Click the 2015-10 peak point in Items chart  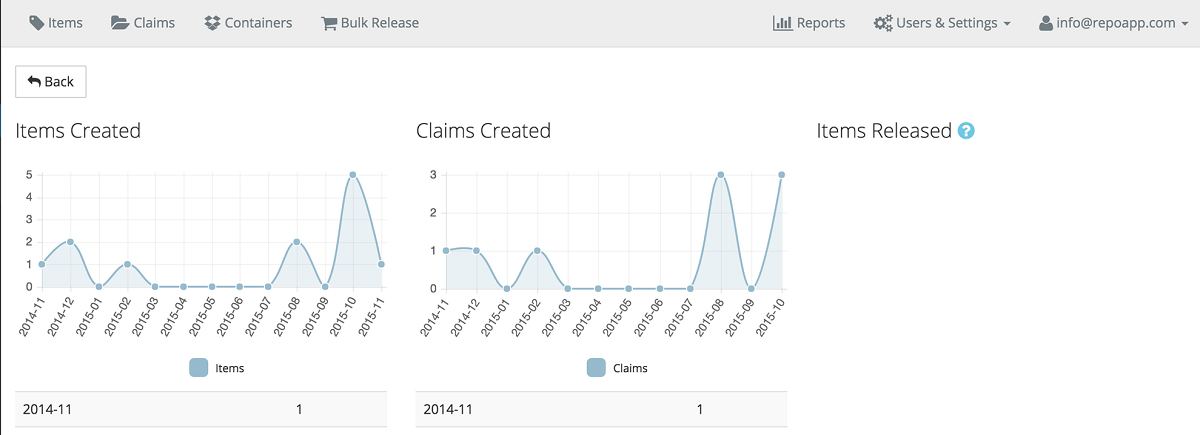coord(353,175)
